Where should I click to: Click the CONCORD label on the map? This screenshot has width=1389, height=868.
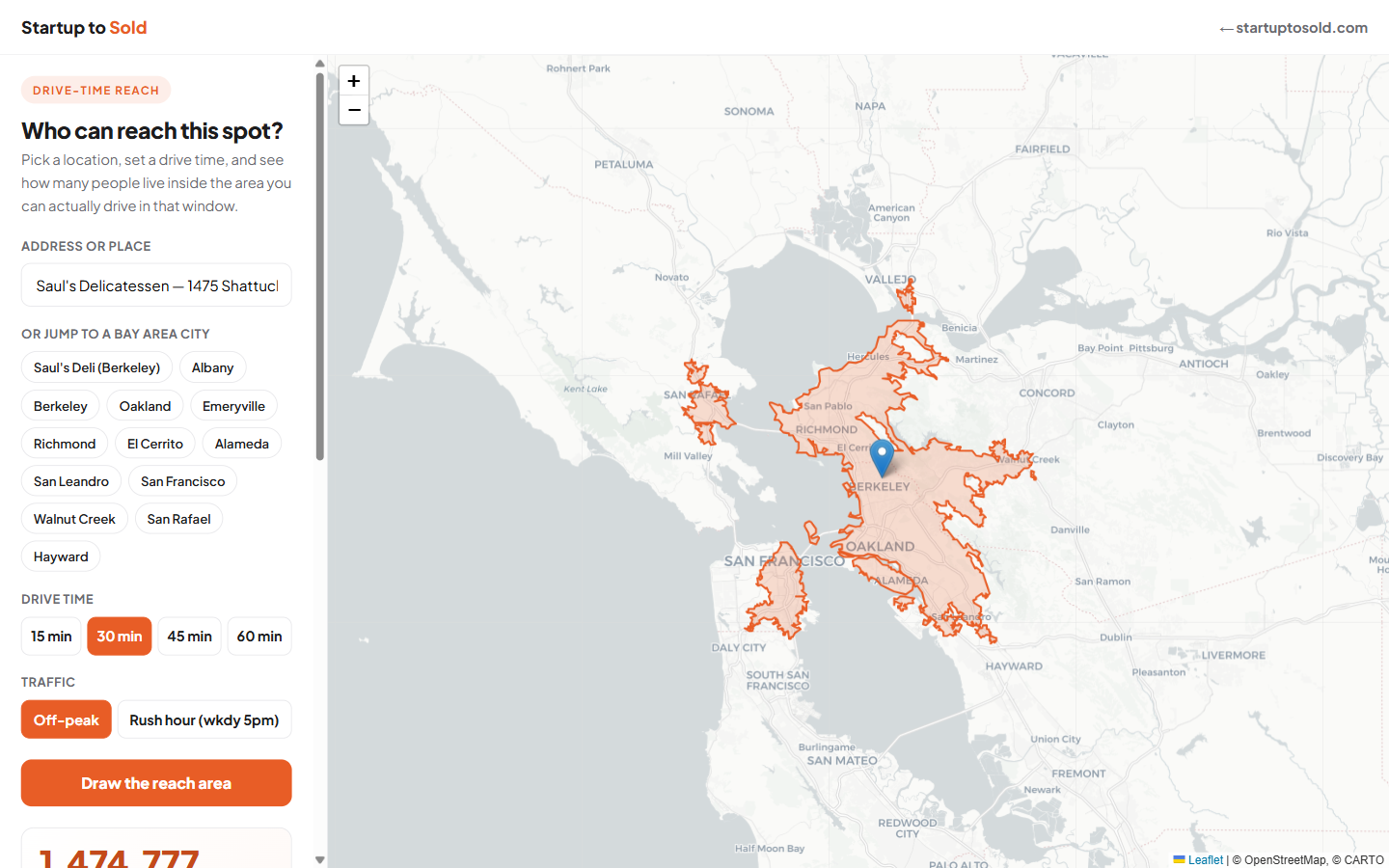1047,393
